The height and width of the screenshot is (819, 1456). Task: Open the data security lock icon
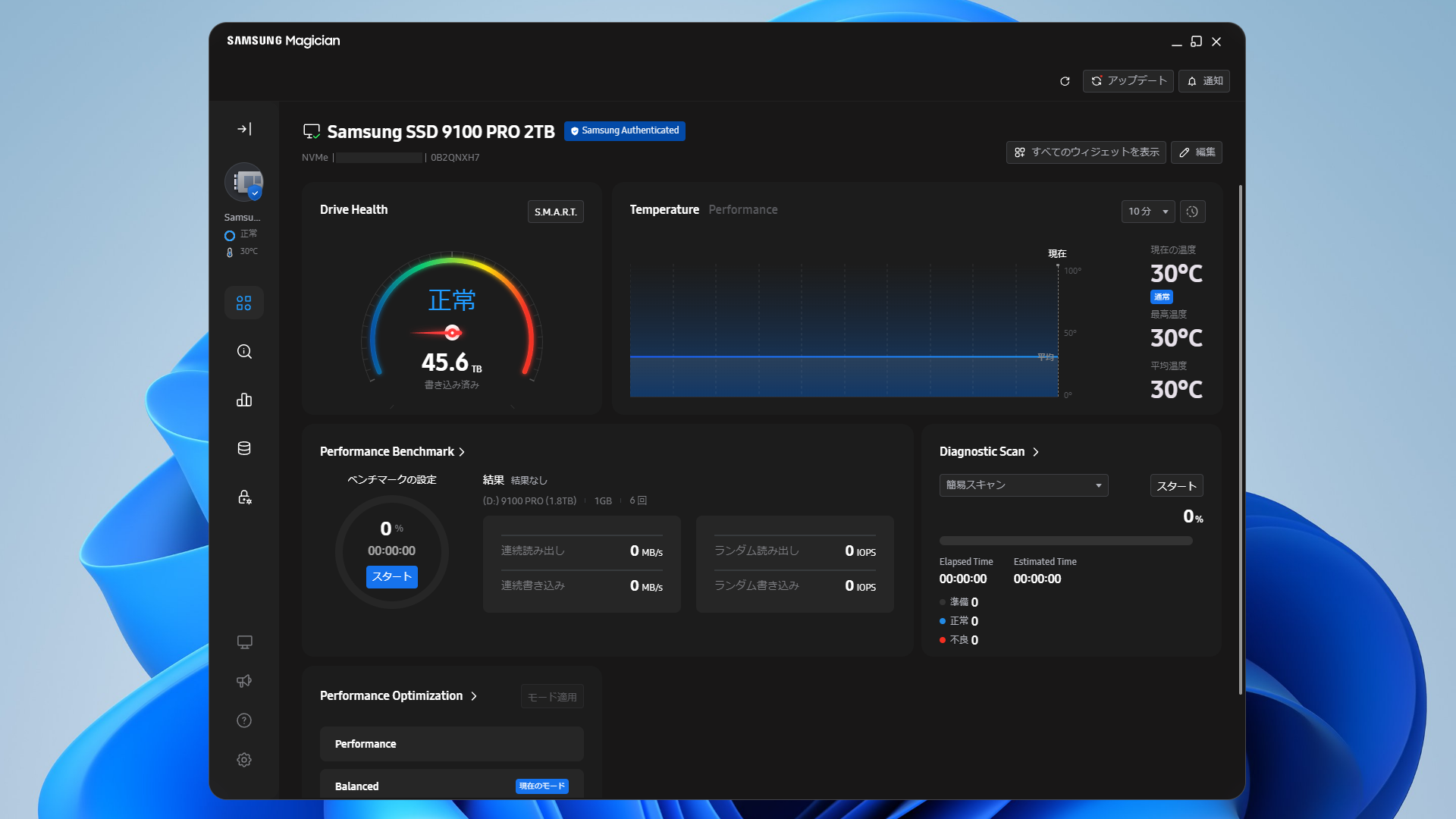pyautogui.click(x=243, y=497)
